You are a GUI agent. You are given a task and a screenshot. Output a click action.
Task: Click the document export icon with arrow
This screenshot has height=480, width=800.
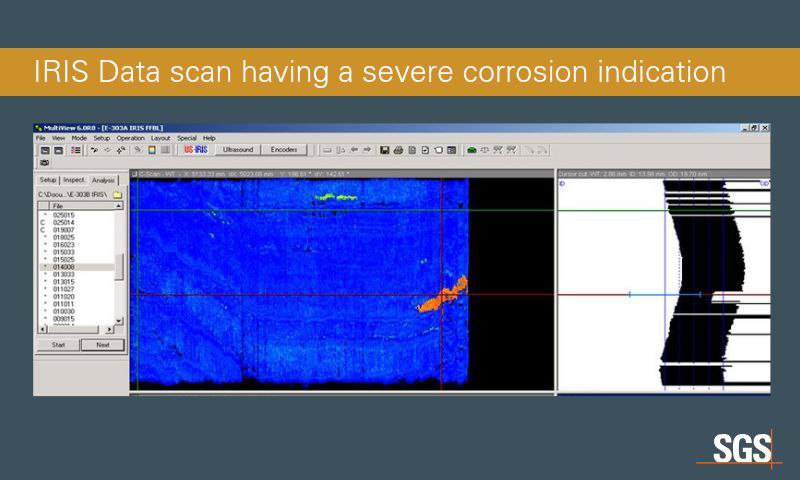(x=425, y=150)
